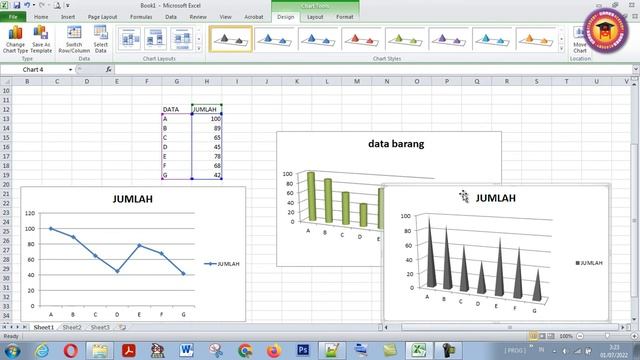This screenshot has height=360, width=640.
Task: Open Opera browser from taskbar
Action: coord(71,351)
